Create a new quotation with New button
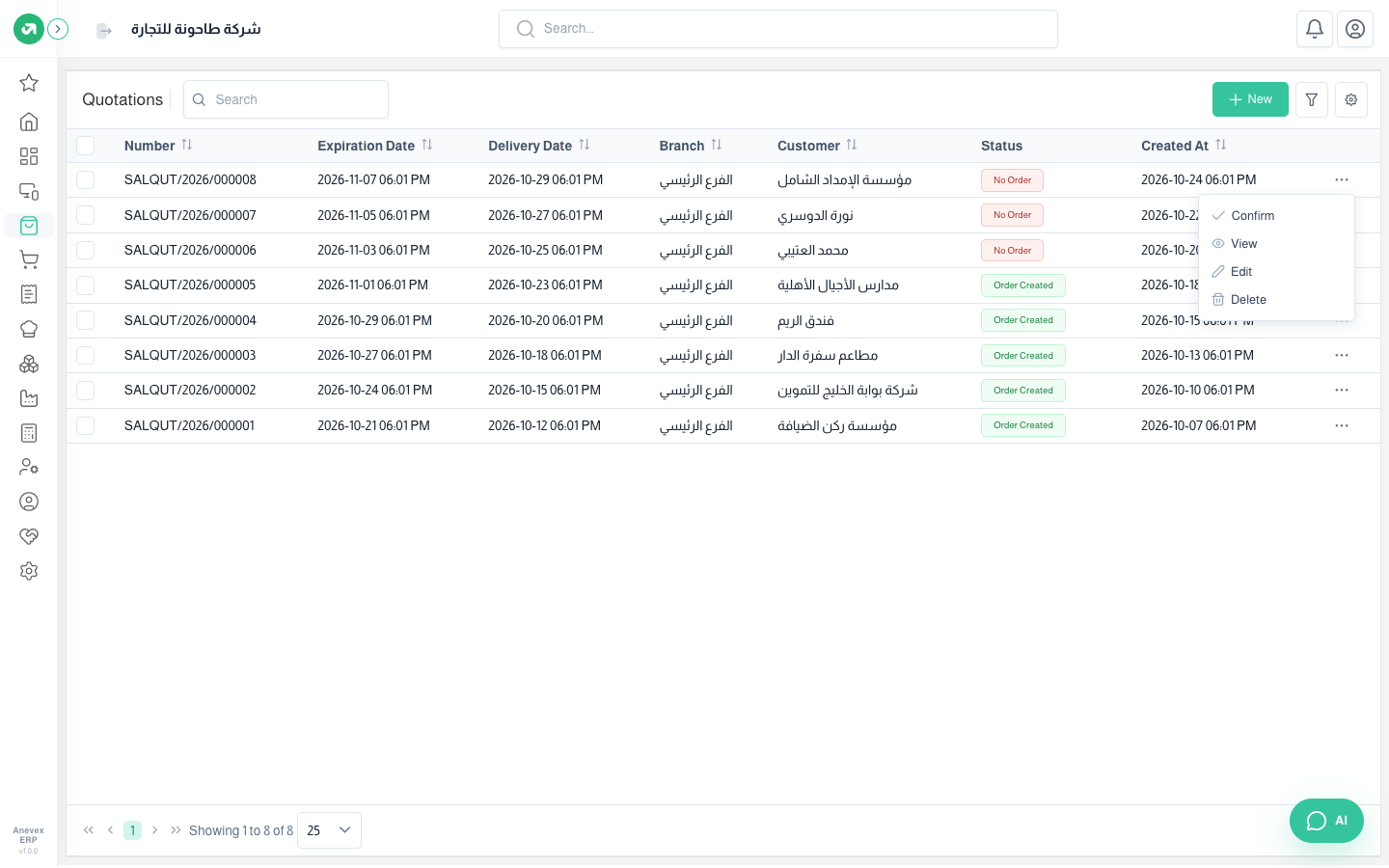1389x868 pixels. point(1250,99)
